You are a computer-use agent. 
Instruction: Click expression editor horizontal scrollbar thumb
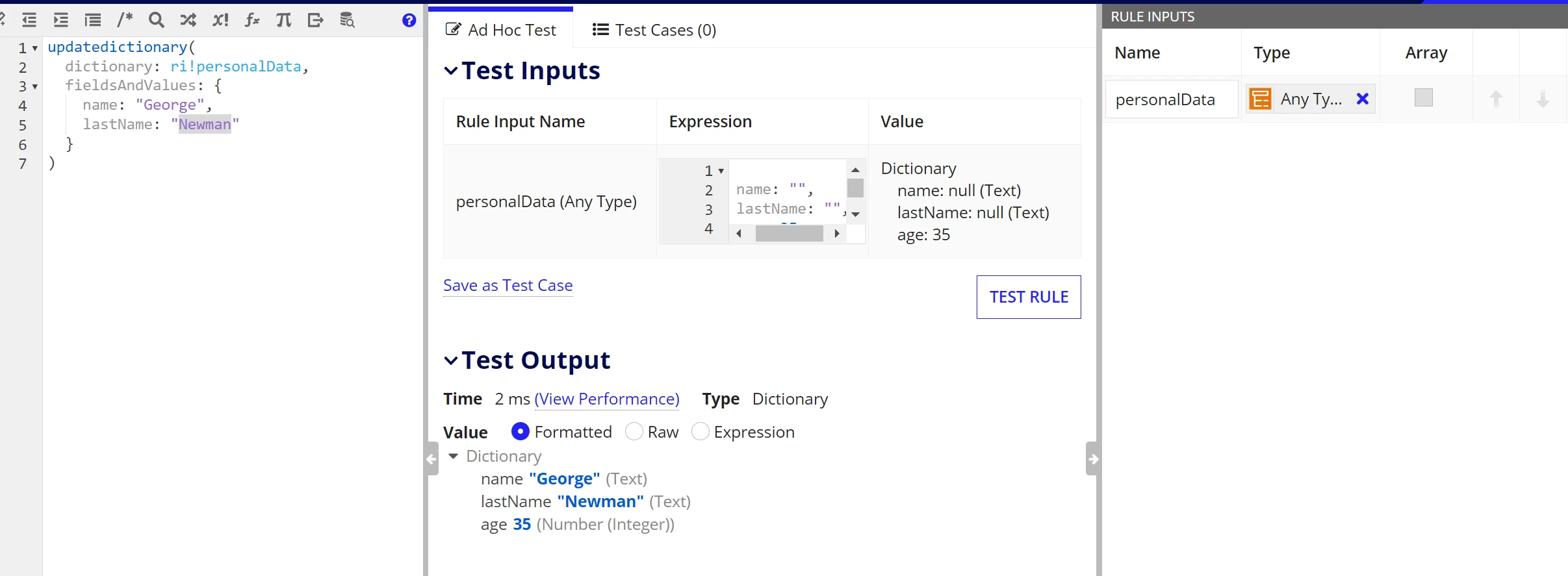(x=789, y=233)
